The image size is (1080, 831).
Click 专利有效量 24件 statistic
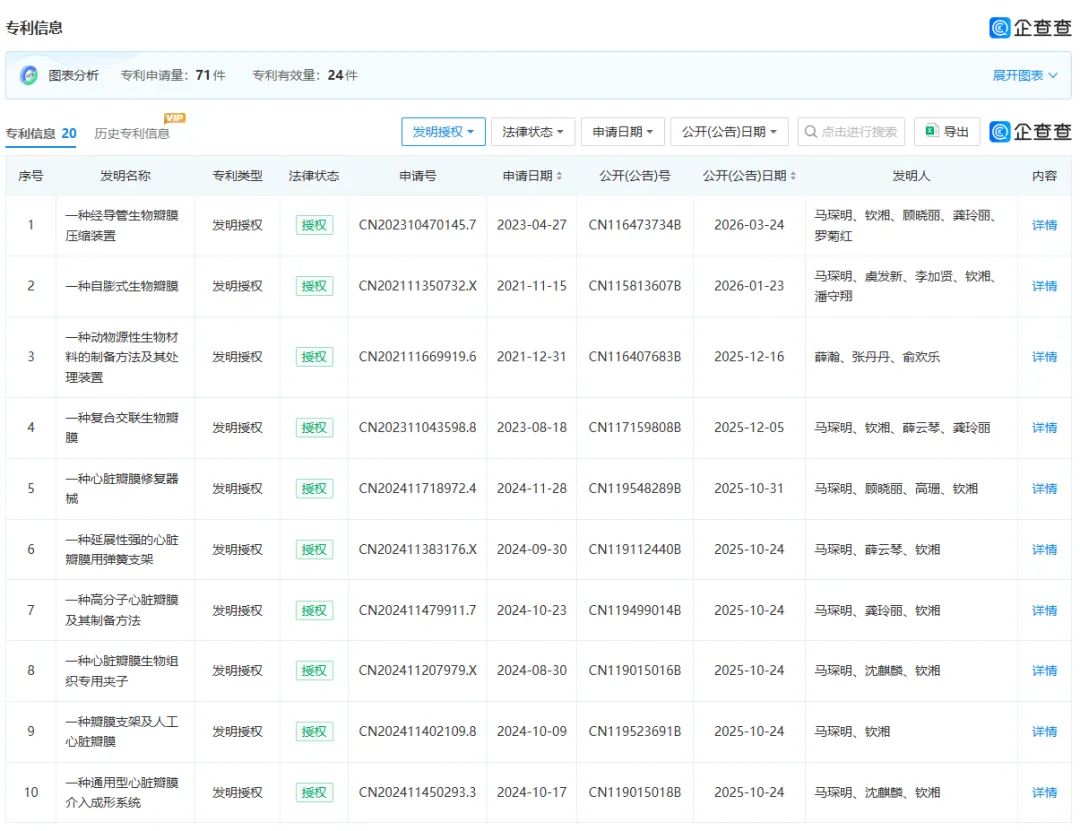[305, 75]
